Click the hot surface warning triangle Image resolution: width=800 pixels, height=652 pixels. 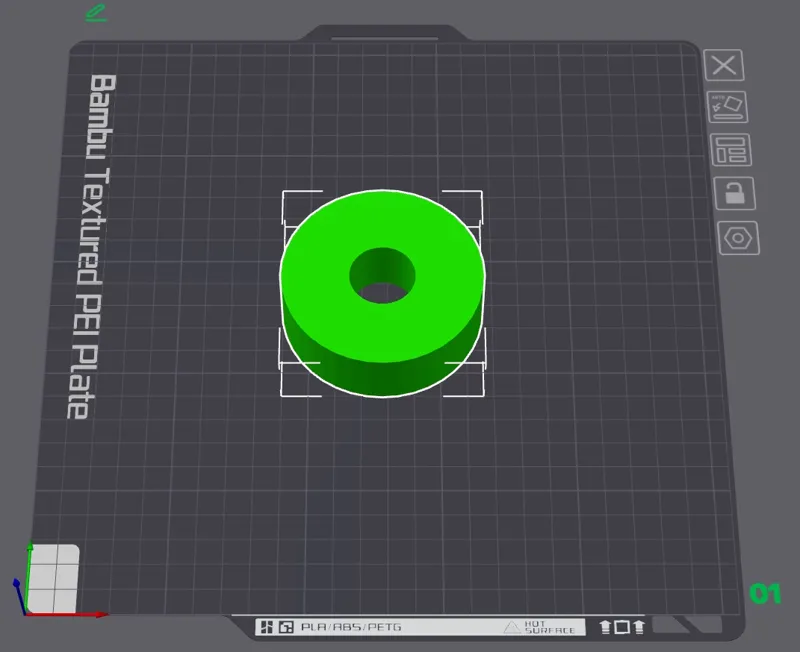pos(512,627)
